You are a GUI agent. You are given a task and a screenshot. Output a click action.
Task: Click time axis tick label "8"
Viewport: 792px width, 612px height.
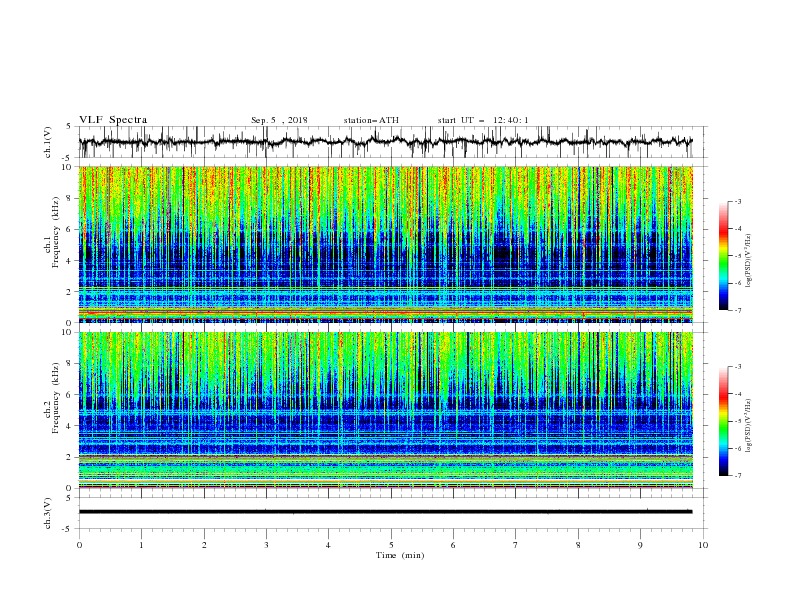pos(578,545)
